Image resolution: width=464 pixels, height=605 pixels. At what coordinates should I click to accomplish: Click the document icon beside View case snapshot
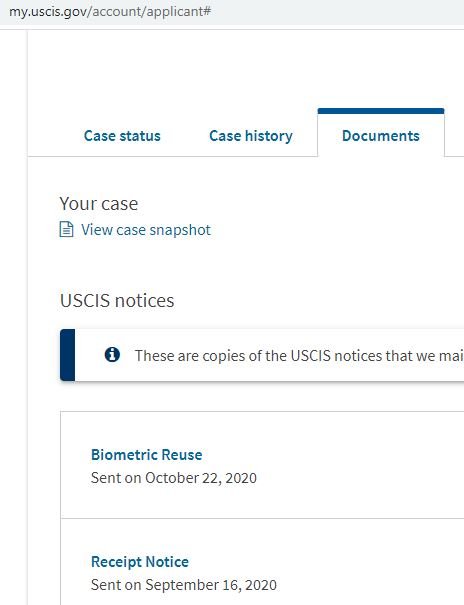(66, 230)
